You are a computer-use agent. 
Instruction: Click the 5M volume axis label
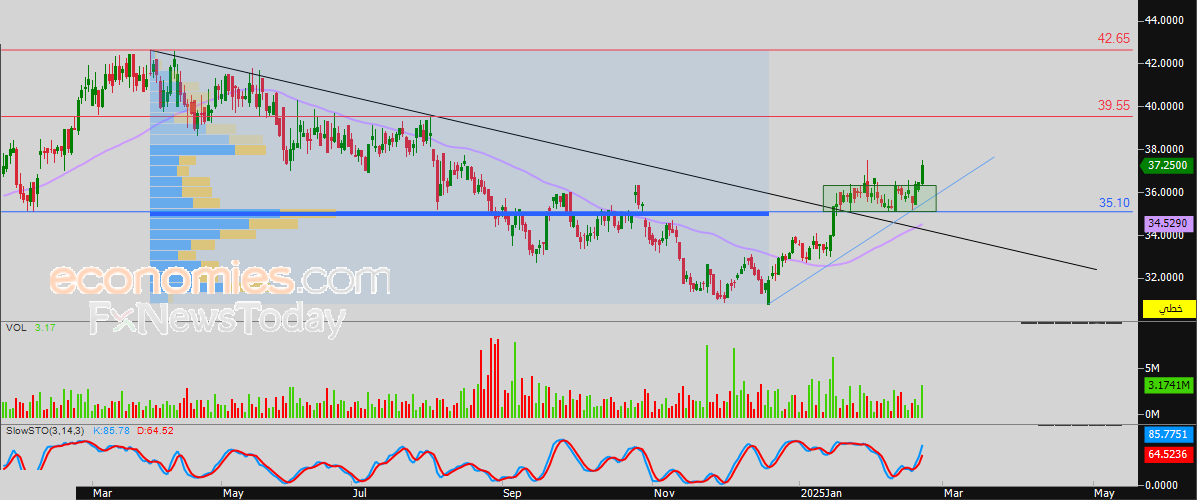coord(1152,367)
